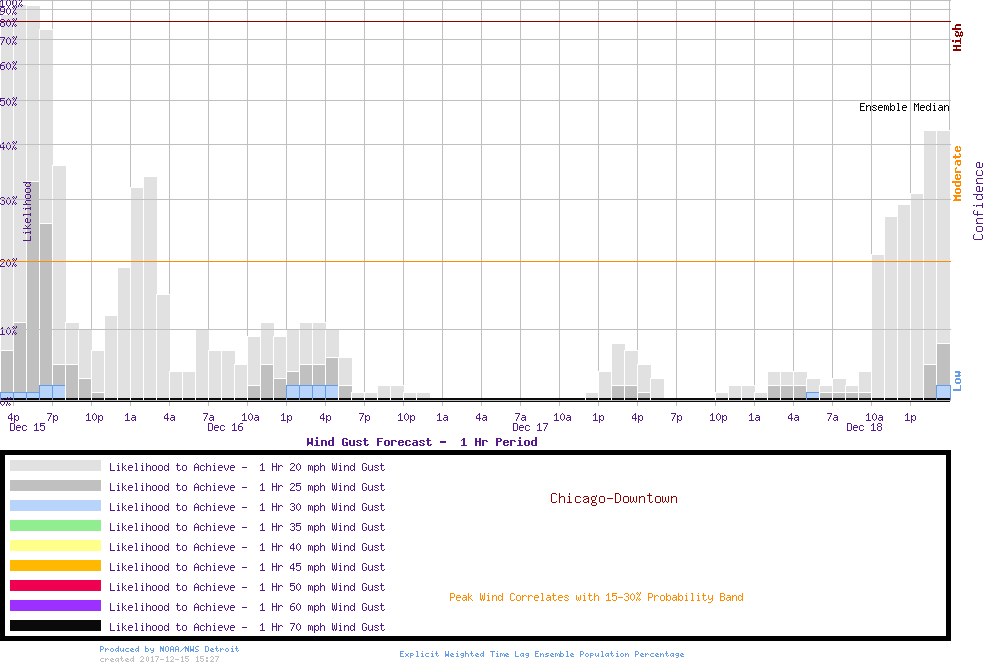Image resolution: width=1000 pixels, height=670 pixels.
Task: Select the Dec 16 date marker
Action: click(225, 427)
